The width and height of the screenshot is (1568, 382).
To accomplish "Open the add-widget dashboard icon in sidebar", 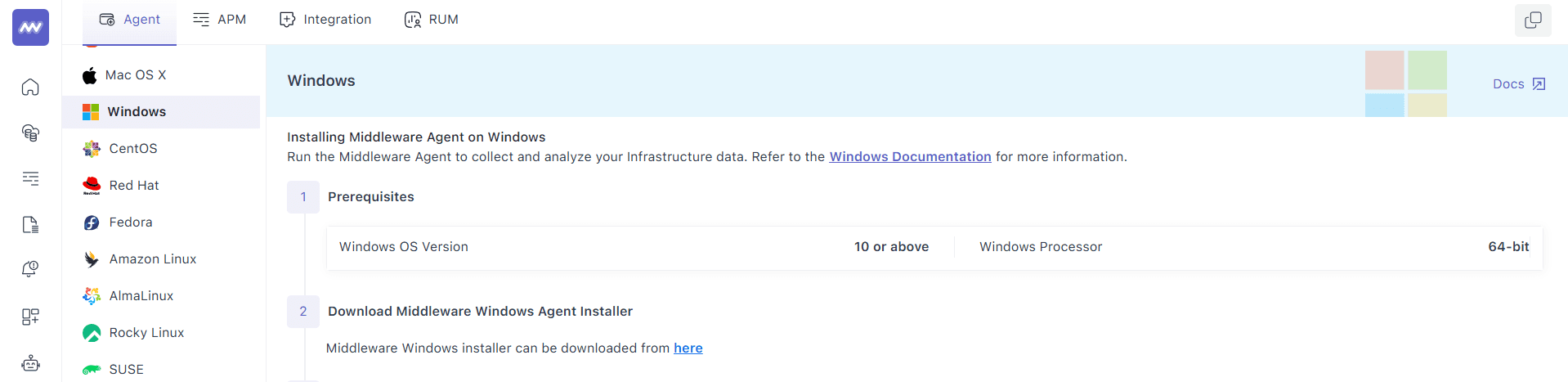I will coord(30,317).
